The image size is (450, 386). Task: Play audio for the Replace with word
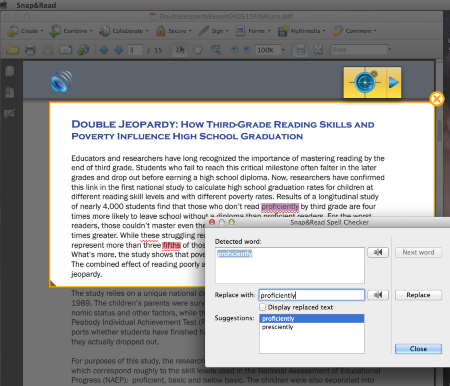[x=378, y=295]
